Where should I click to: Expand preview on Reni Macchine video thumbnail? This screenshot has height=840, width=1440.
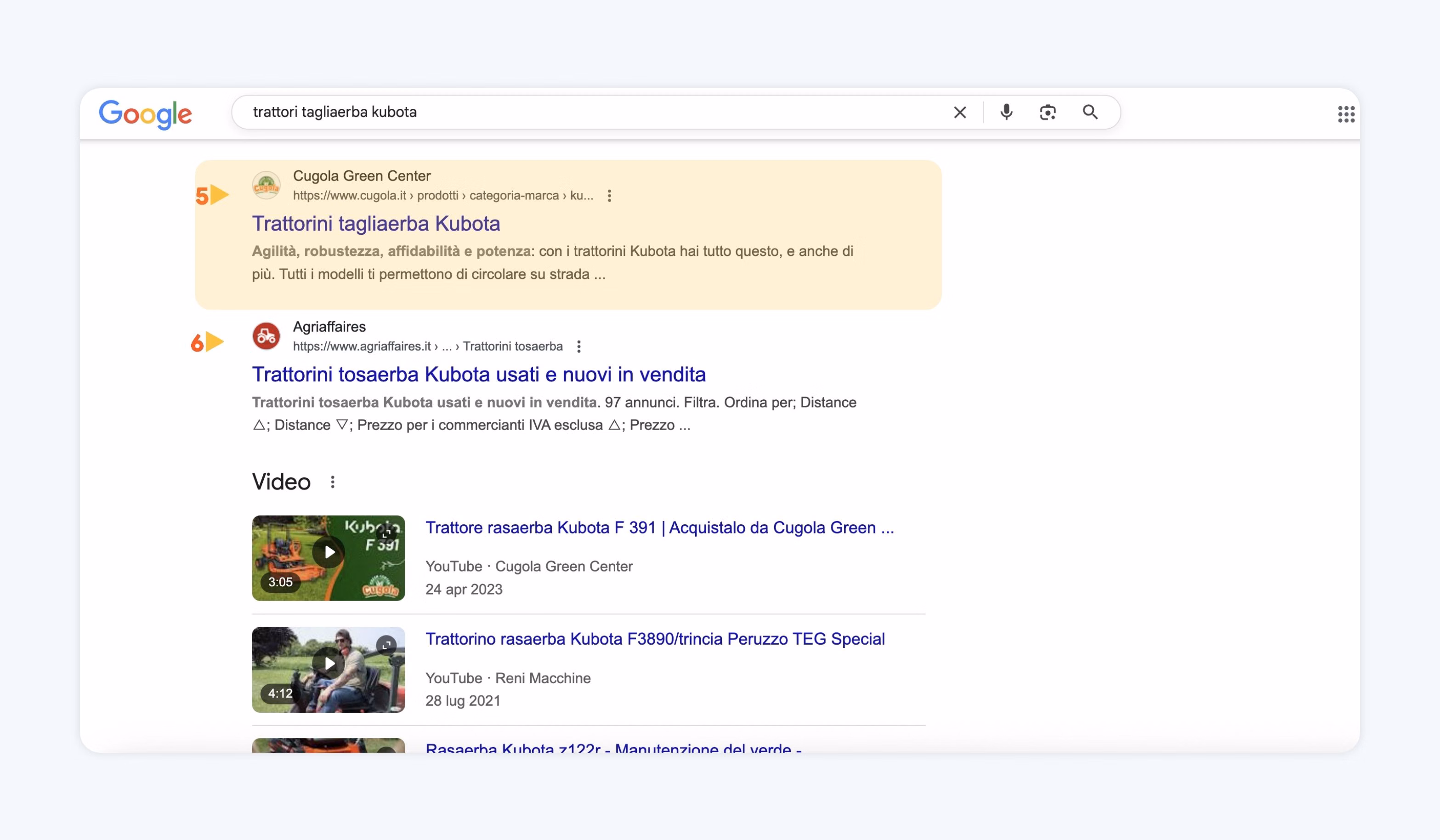[x=387, y=645]
